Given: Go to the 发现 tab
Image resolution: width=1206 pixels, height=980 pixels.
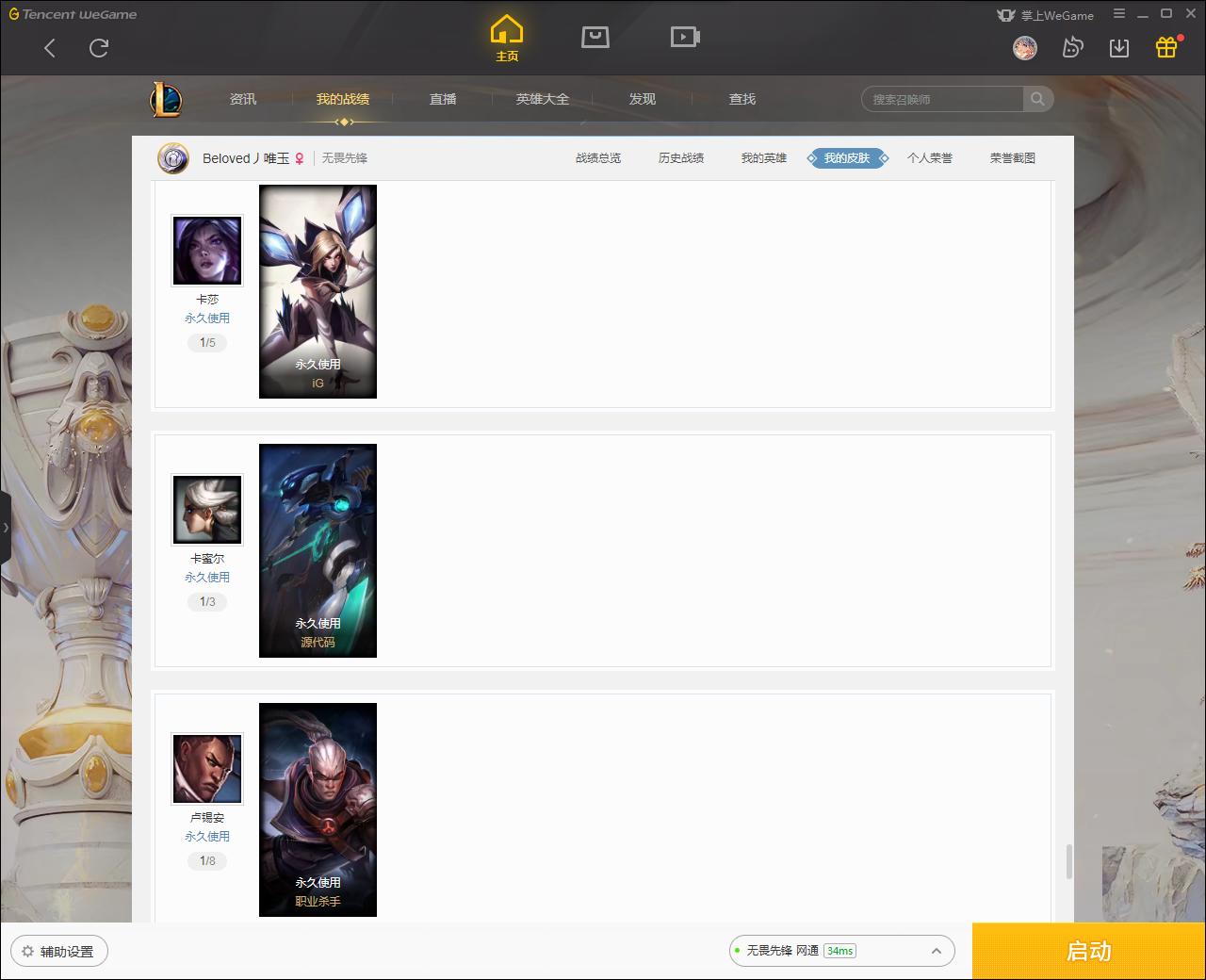Looking at the screenshot, I should (643, 99).
